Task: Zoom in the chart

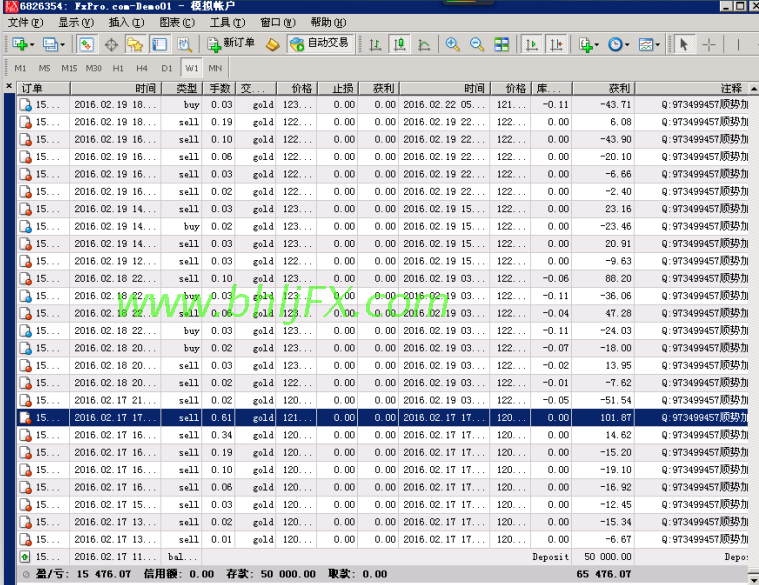Action: tap(453, 45)
